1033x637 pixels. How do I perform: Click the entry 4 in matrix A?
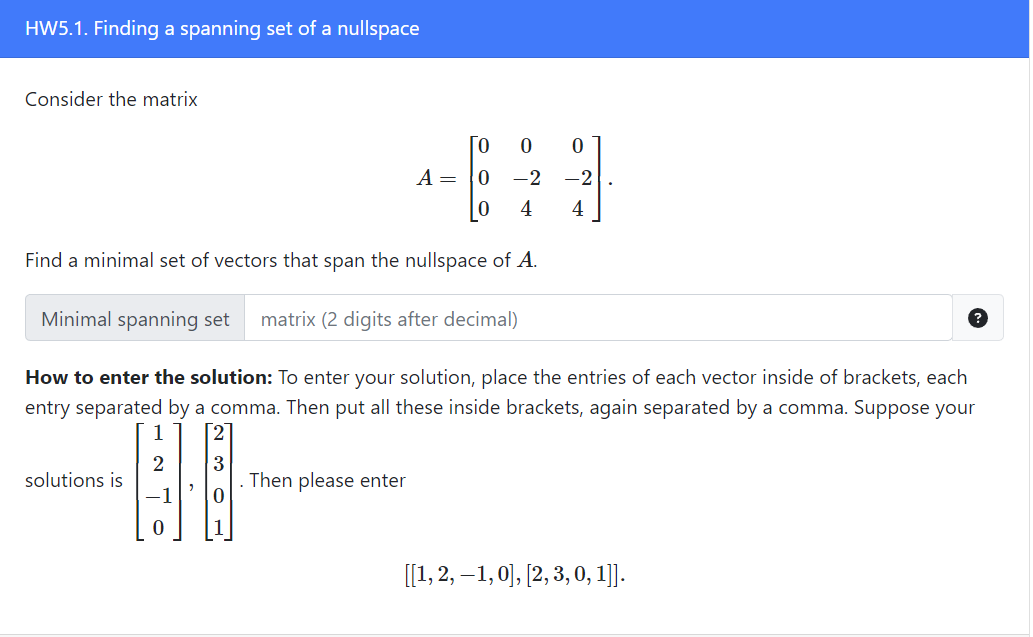[x=526, y=209]
